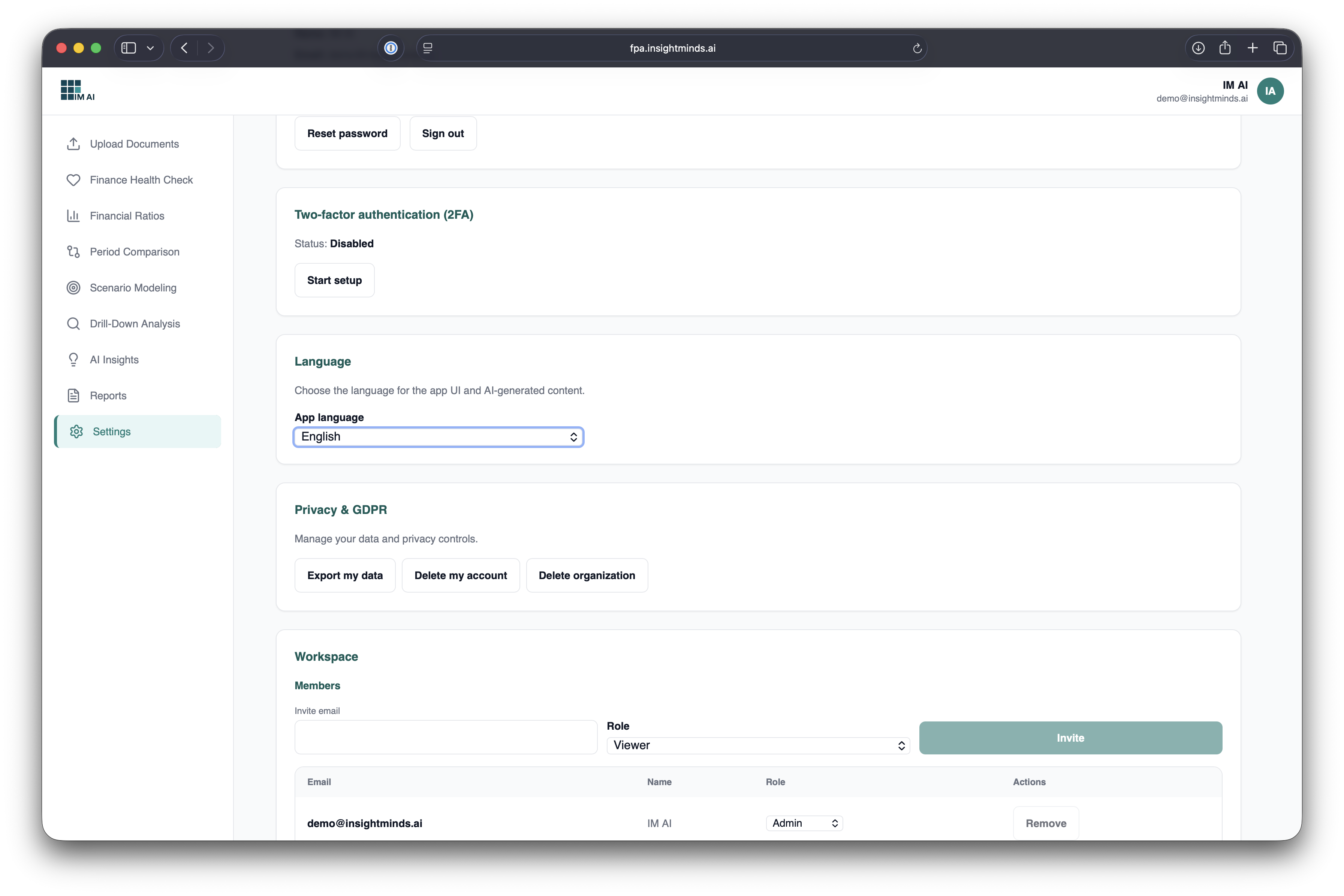Change the Admin role dropdown for demo user

tap(804, 823)
